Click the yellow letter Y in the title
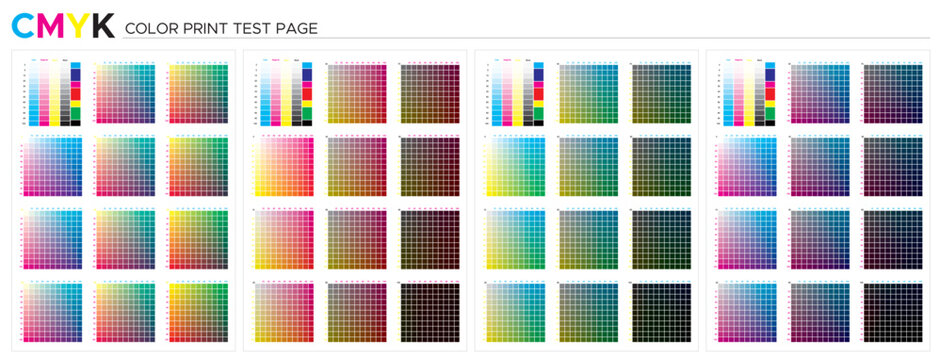The width and height of the screenshot is (942, 360). pos(77,26)
